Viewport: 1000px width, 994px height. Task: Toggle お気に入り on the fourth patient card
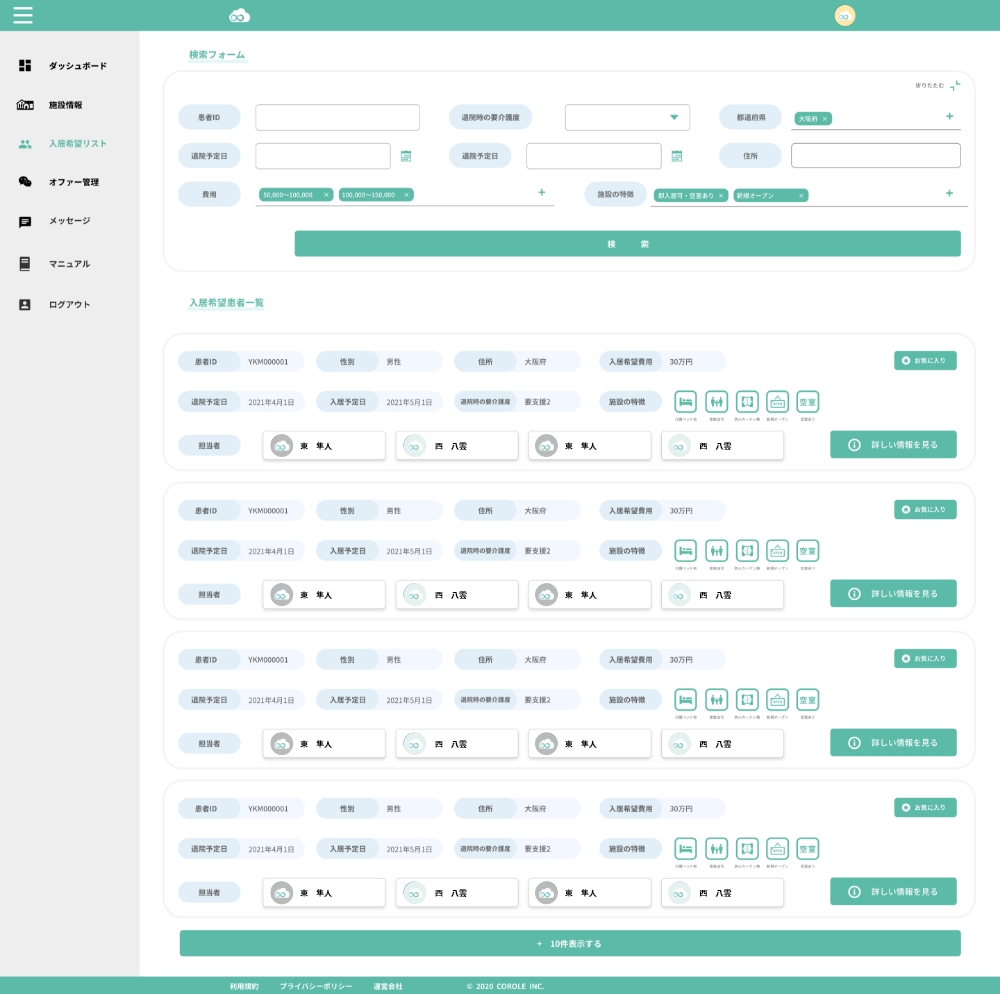click(925, 807)
